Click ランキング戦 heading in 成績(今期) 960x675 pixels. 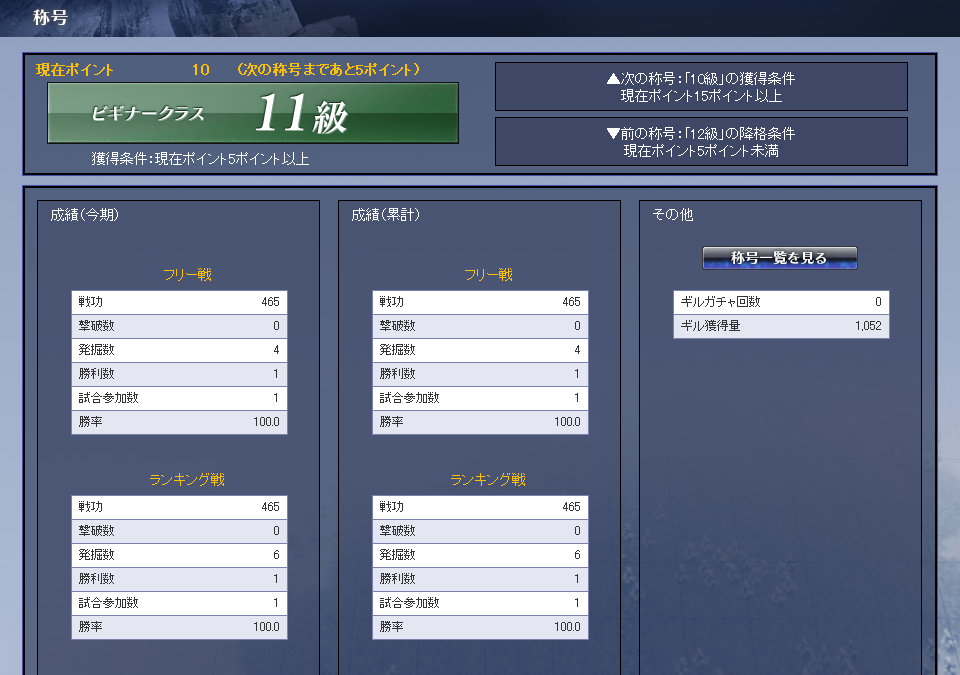(187, 480)
